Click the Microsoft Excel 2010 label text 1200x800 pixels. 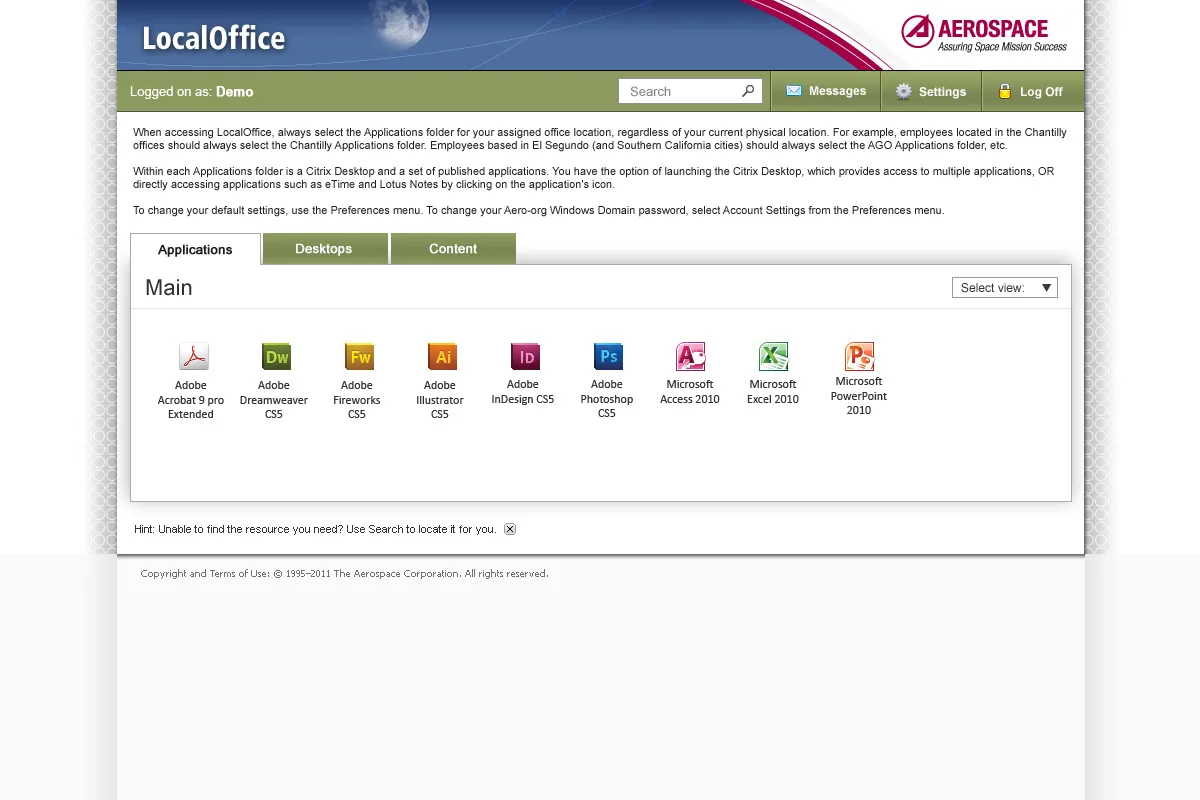pyautogui.click(x=773, y=392)
